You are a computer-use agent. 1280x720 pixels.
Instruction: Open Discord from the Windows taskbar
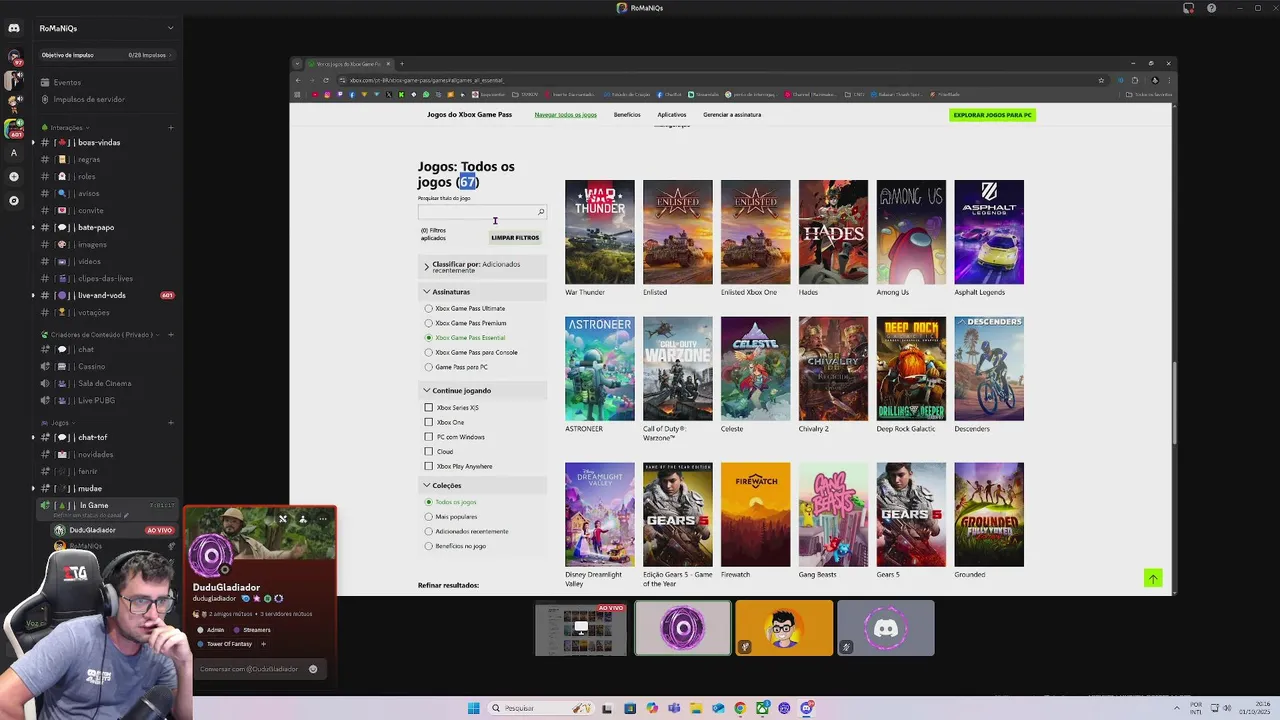806,708
